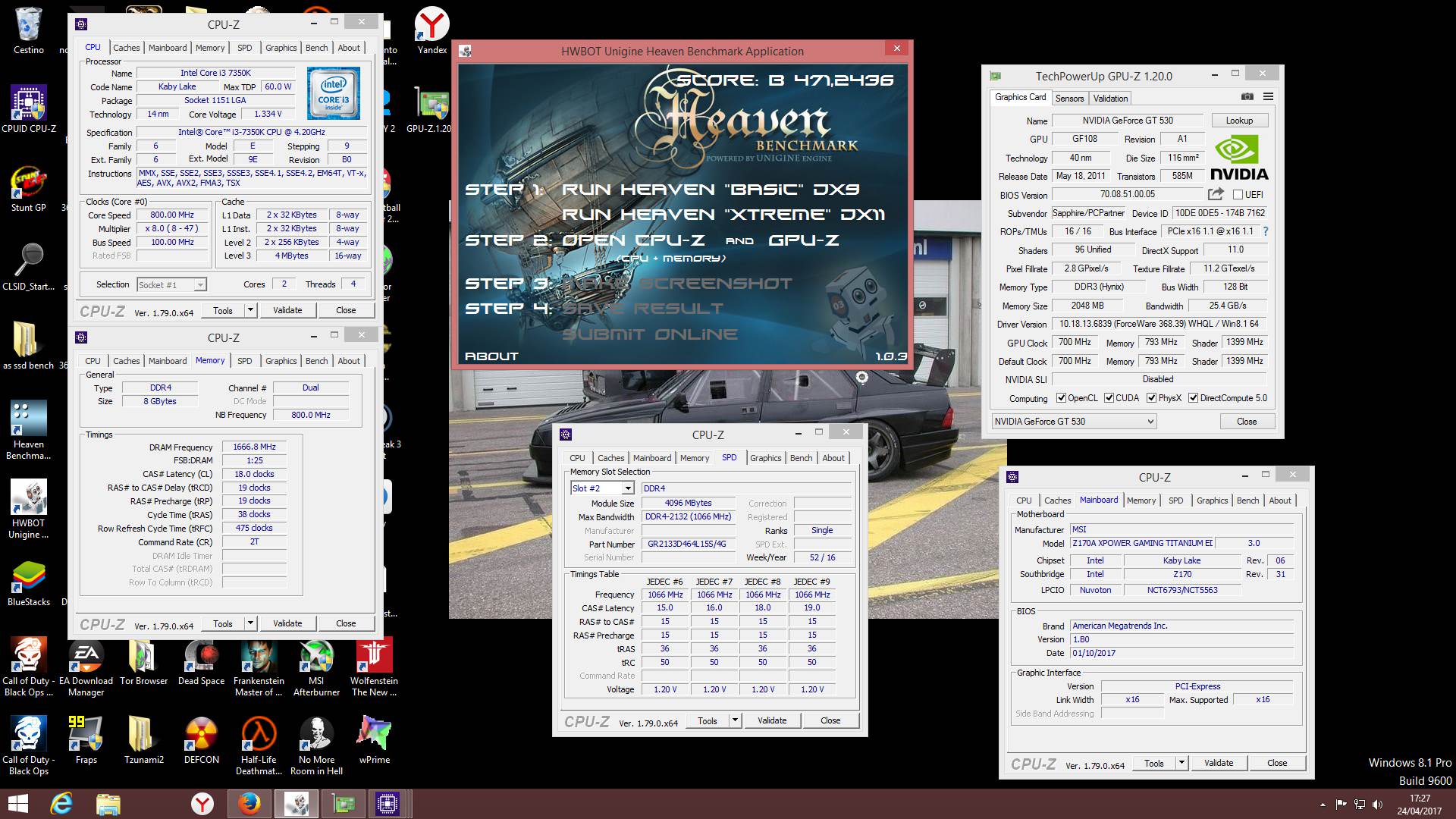Open About tab in CPU-Z Memory window
Image resolution: width=1456 pixels, height=819 pixels.
[x=349, y=361]
